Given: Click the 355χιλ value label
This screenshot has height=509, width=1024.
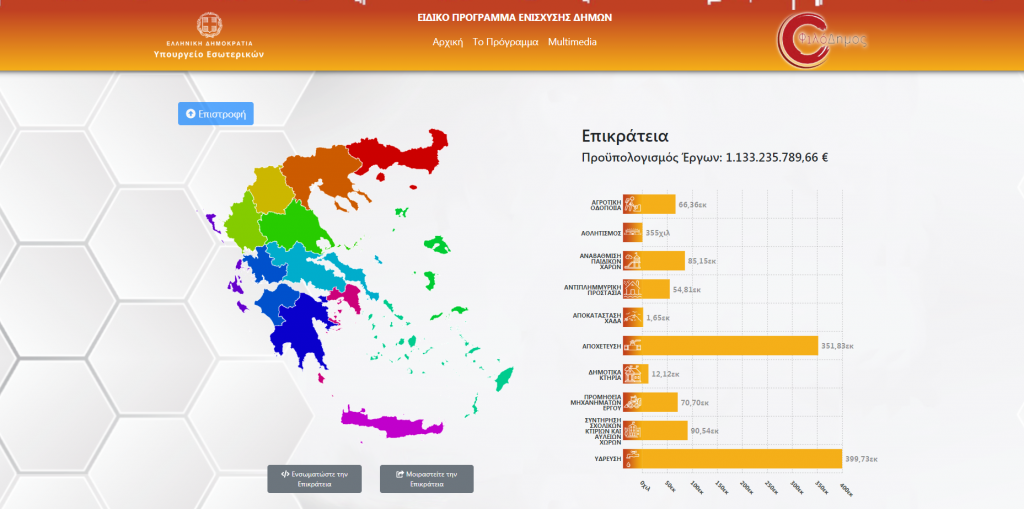Looking at the screenshot, I should pyautogui.click(x=658, y=233).
